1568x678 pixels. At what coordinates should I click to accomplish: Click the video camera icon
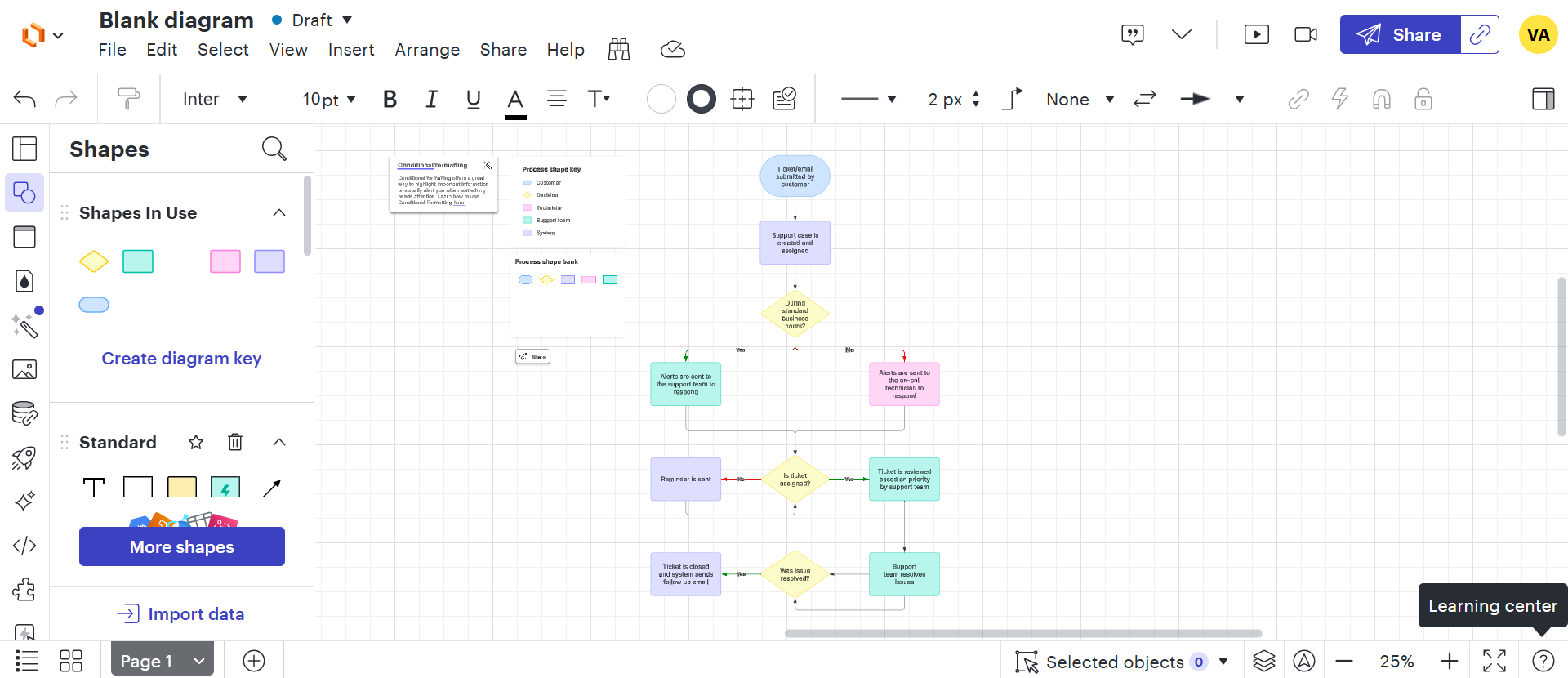click(1306, 34)
